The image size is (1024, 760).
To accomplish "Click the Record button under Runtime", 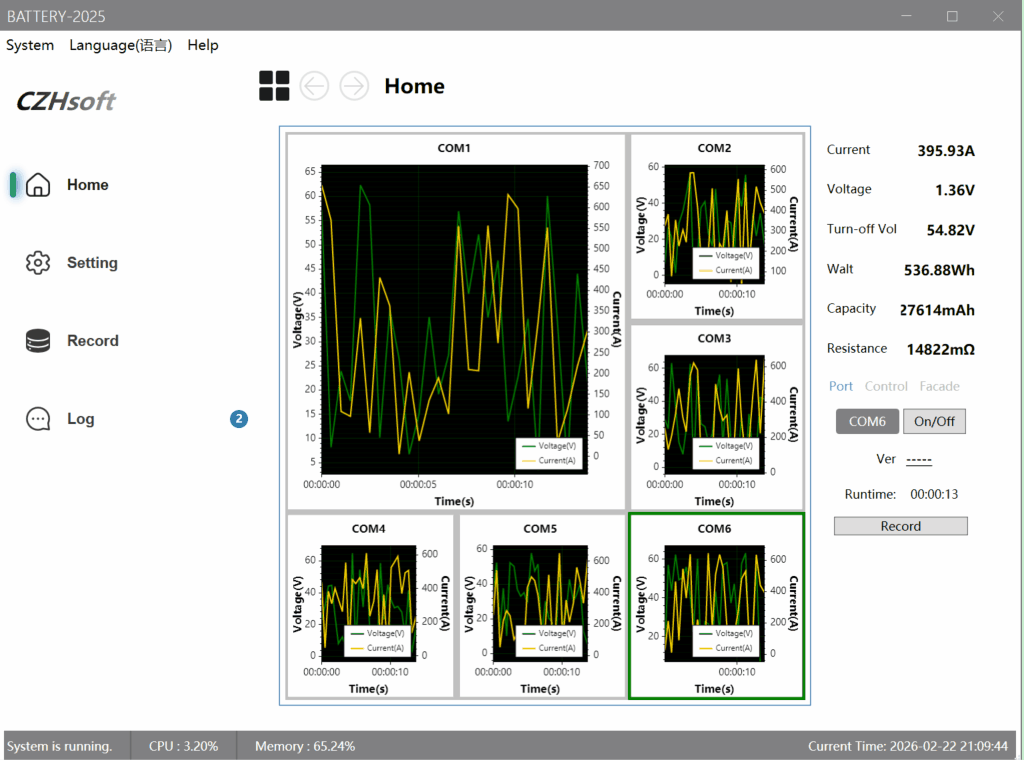I will click(x=901, y=526).
